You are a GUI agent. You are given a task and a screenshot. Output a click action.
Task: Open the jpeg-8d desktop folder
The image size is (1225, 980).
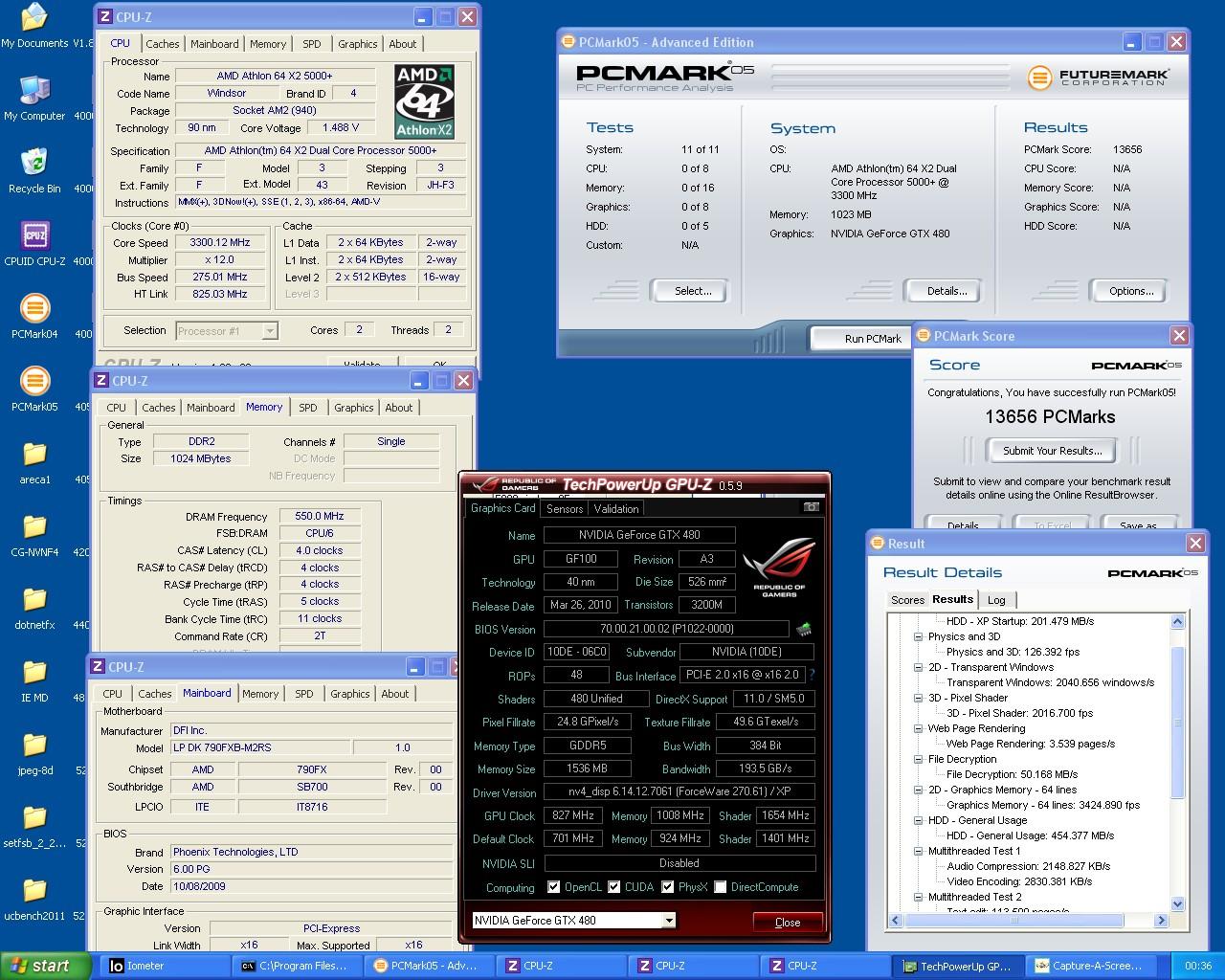34,753
